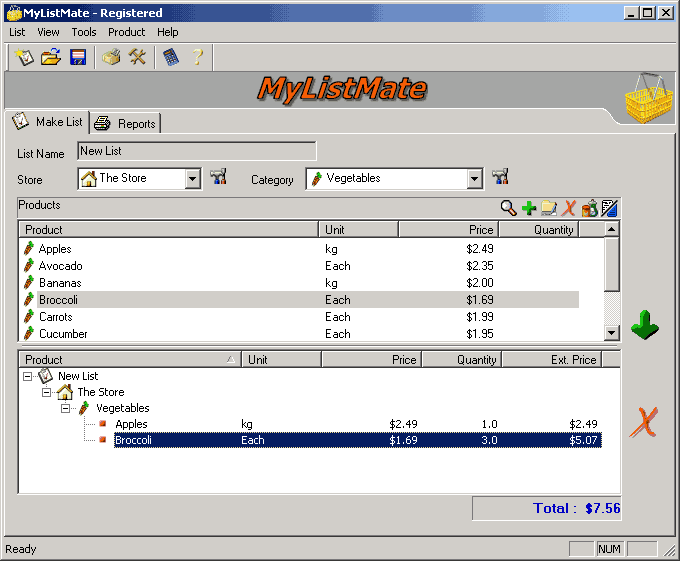The image size is (680, 561).
Task: Click the tools icon next to Store dropdown
Action: tap(219, 178)
